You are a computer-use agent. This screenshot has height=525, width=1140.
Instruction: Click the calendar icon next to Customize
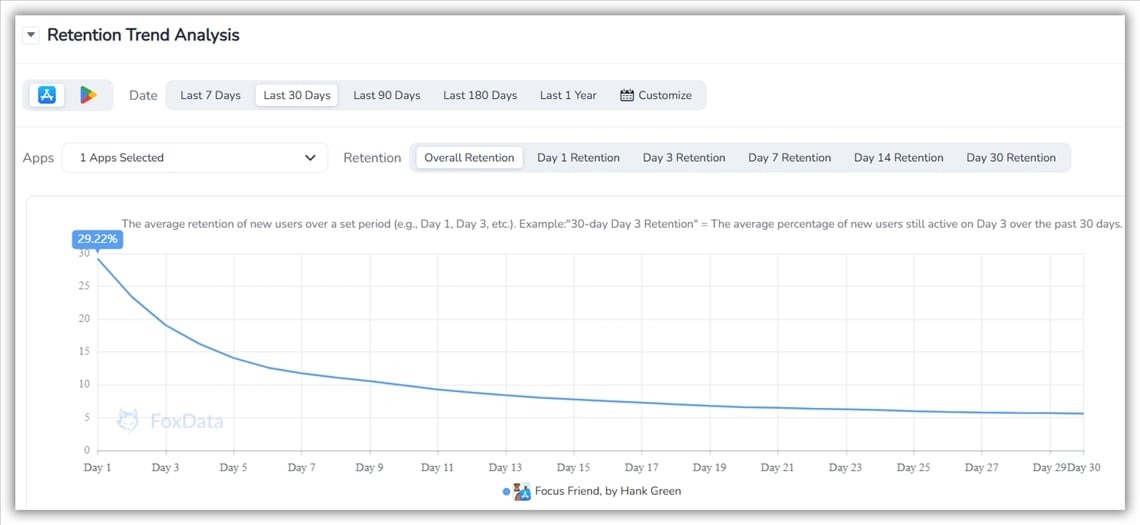627,95
